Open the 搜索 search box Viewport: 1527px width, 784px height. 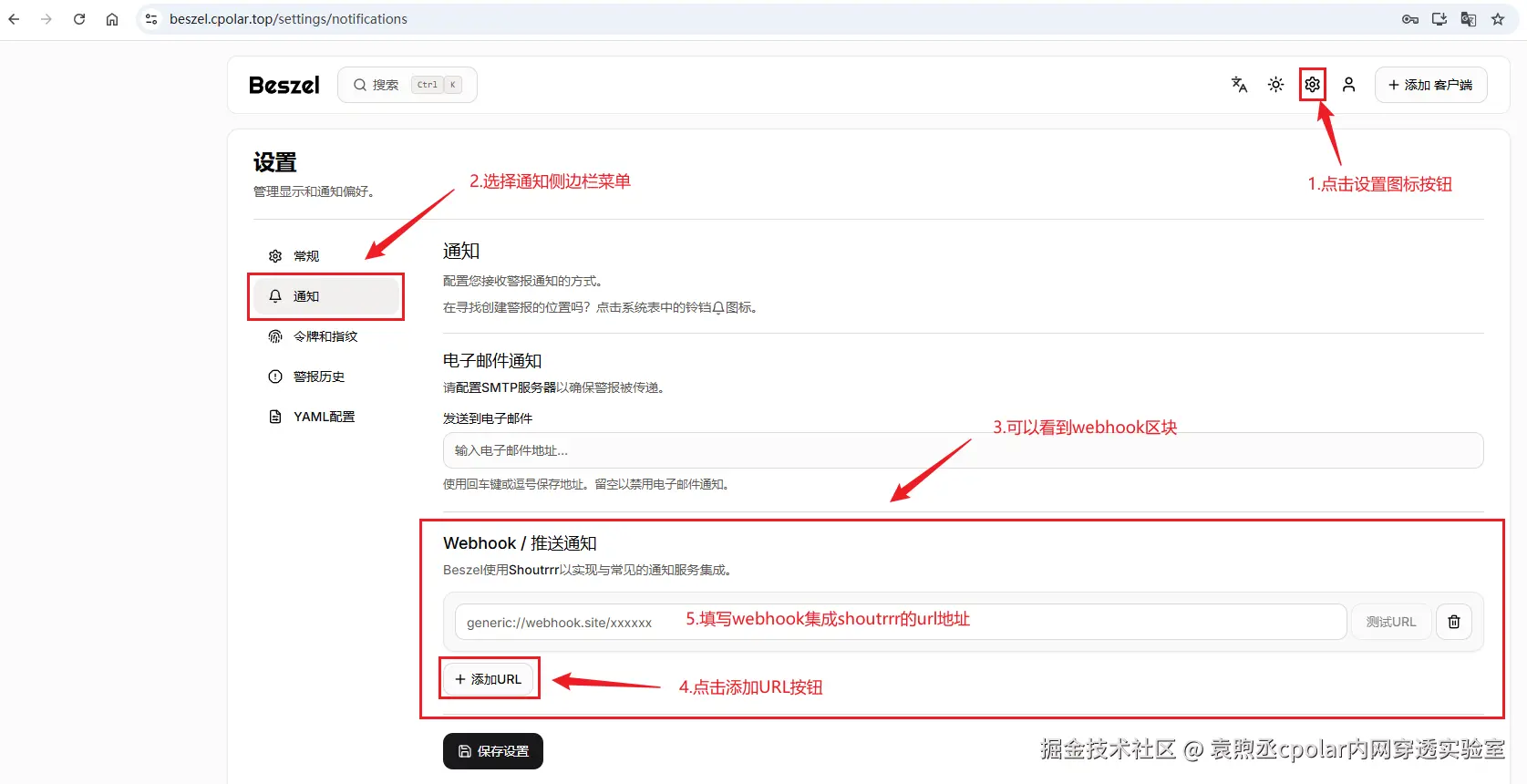[408, 85]
